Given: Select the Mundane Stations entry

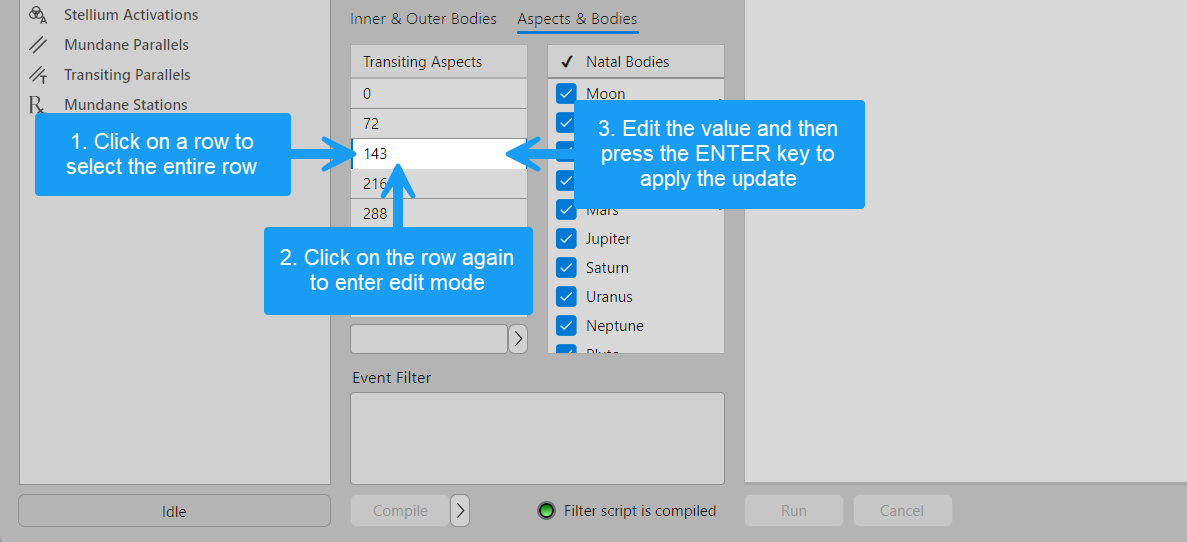Looking at the screenshot, I should click(x=126, y=104).
